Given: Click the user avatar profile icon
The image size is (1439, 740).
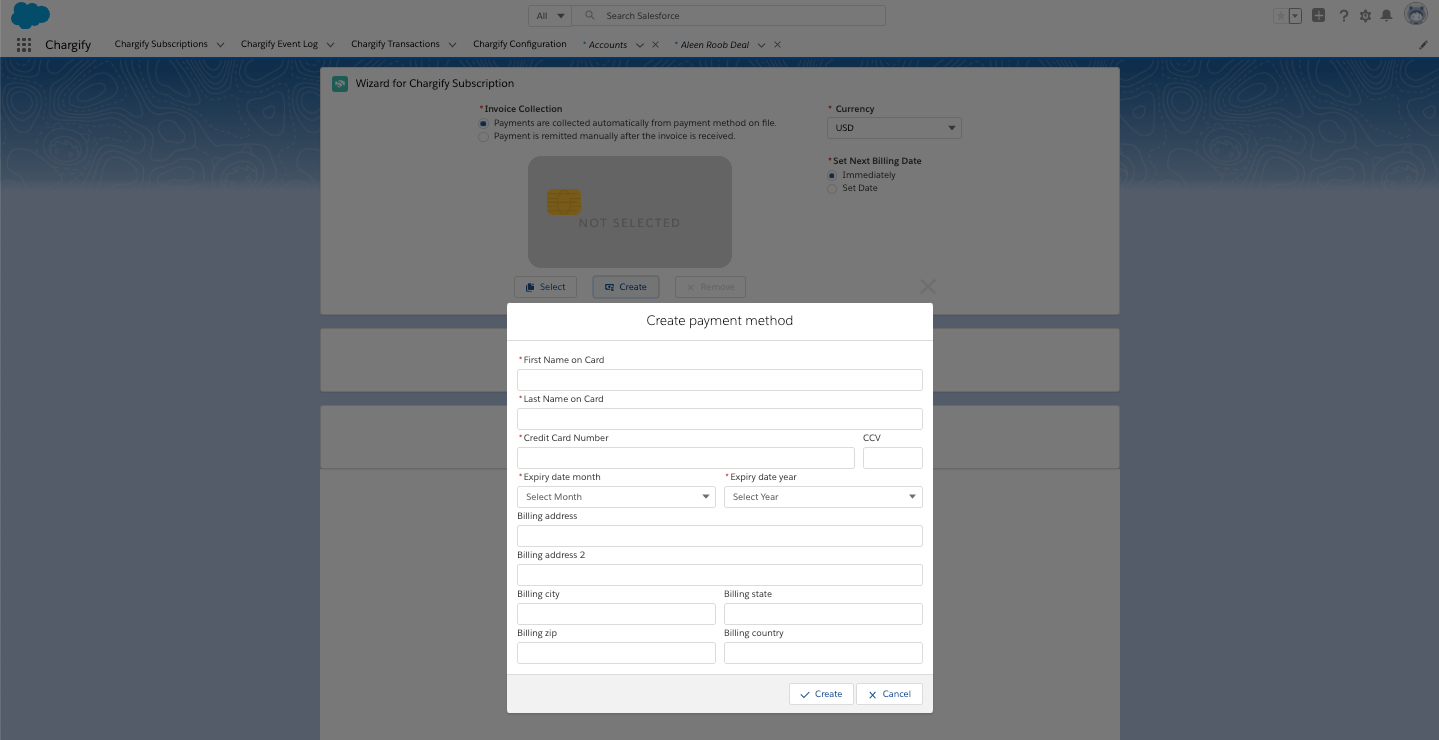Looking at the screenshot, I should coord(1415,15).
